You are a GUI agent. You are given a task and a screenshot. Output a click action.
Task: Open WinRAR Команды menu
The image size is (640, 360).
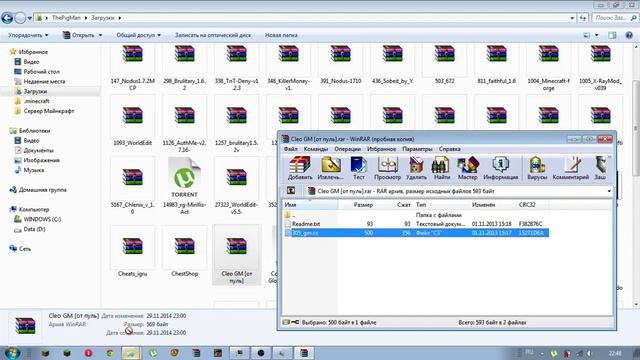click(316, 149)
